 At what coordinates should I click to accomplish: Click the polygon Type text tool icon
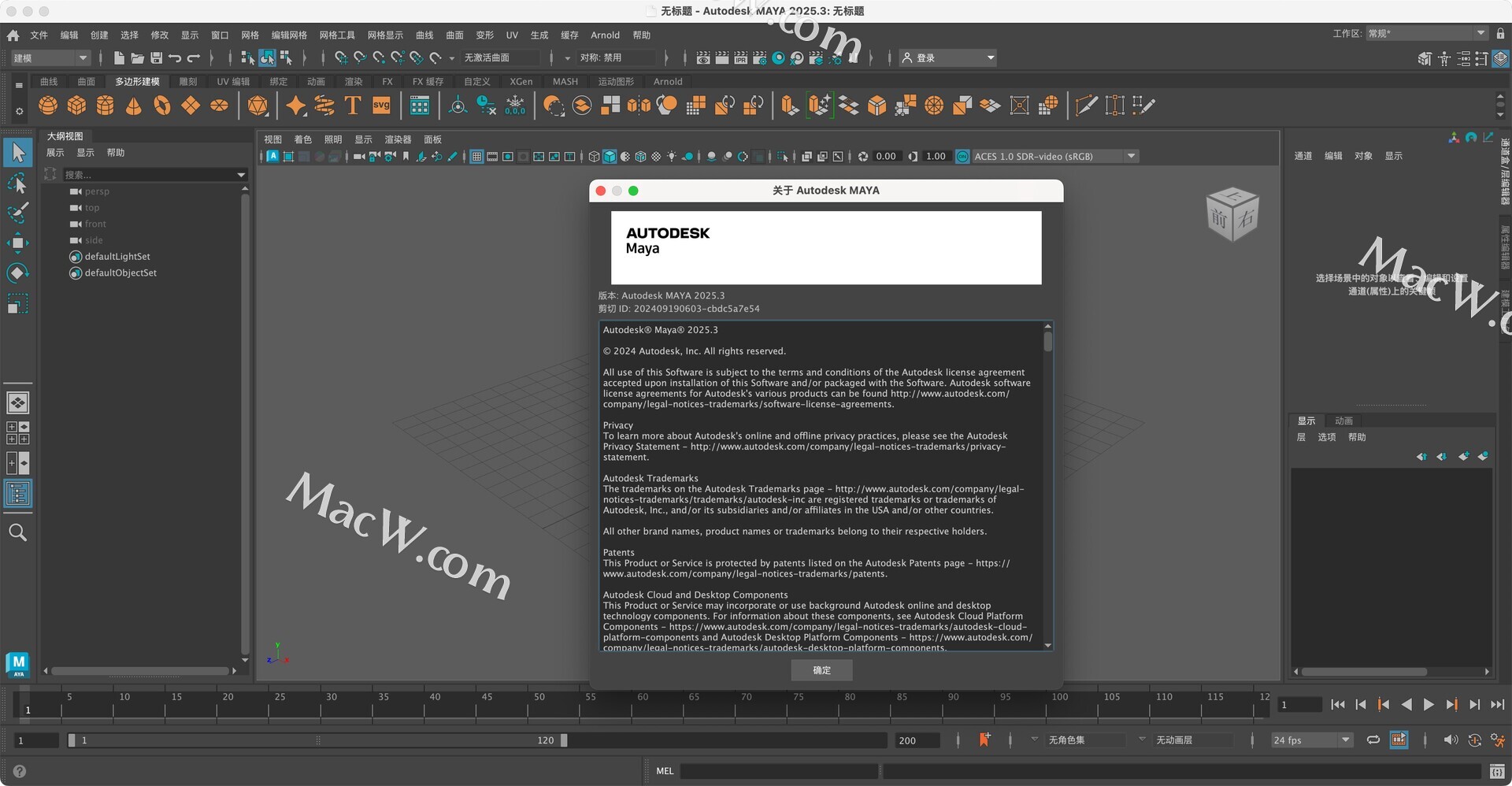tap(353, 105)
